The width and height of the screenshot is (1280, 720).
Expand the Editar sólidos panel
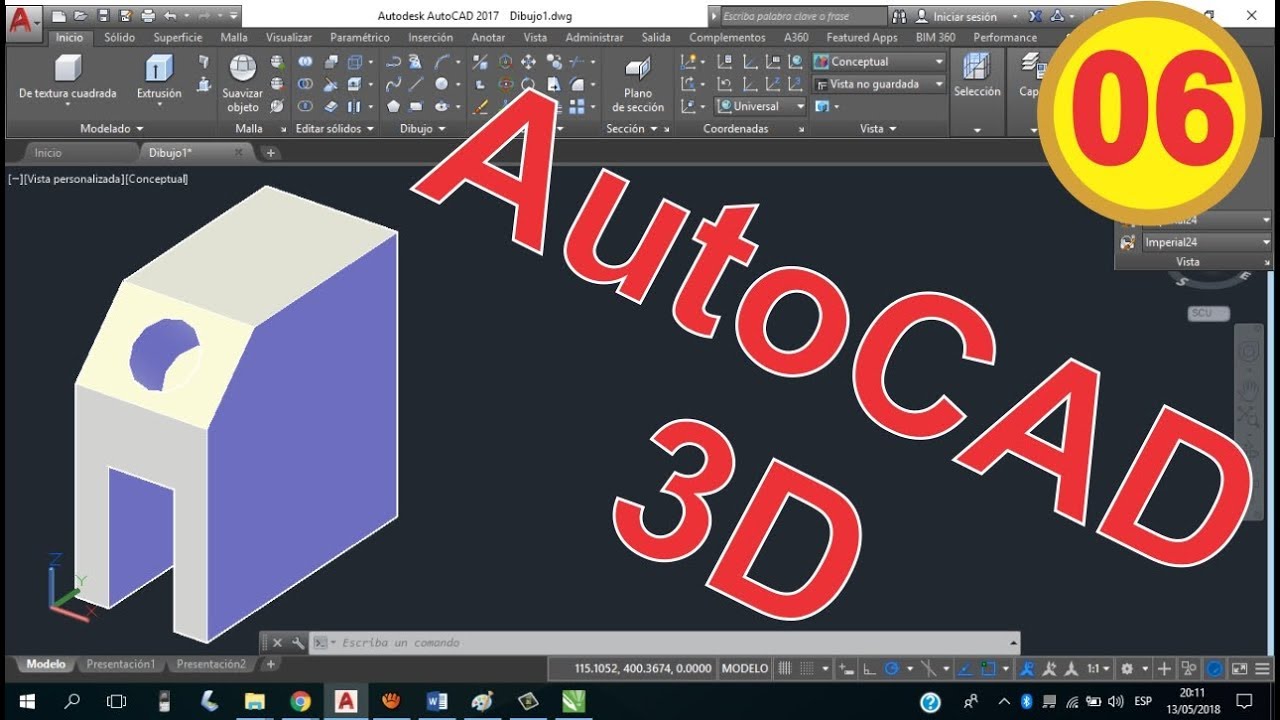click(335, 129)
